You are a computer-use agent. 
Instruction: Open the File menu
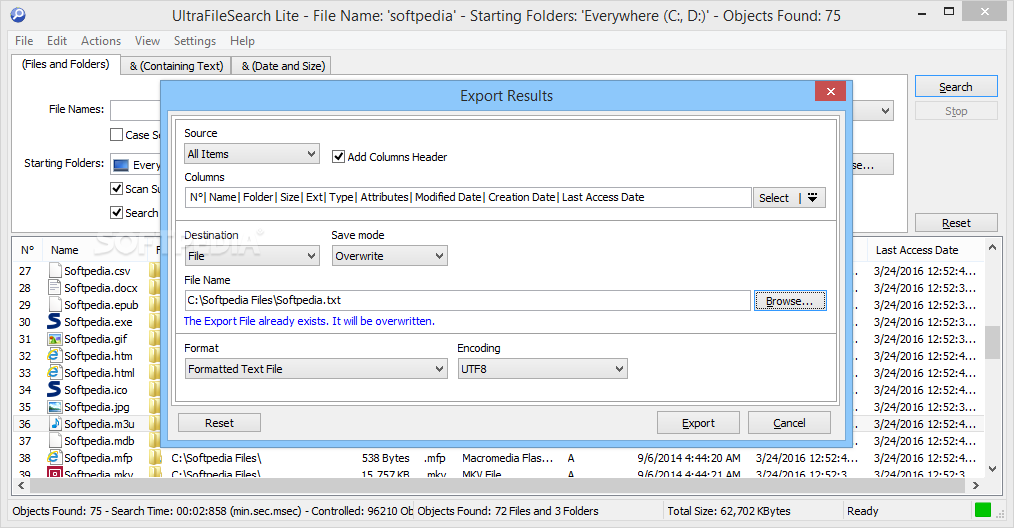[x=24, y=41]
